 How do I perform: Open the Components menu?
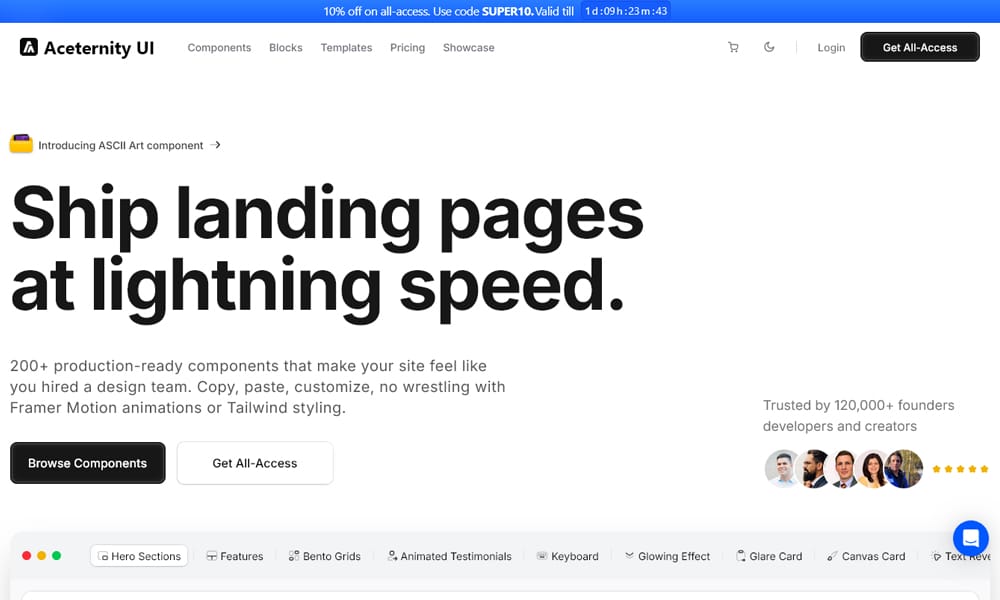click(219, 47)
